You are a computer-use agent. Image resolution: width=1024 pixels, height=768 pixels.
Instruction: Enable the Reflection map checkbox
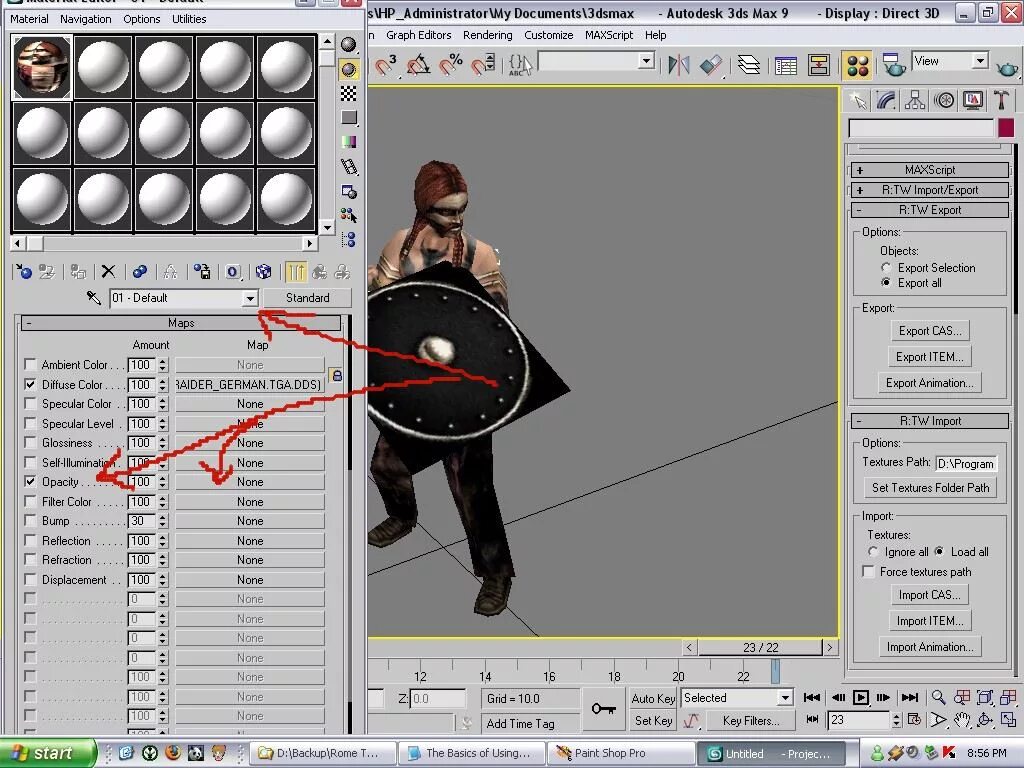coord(30,540)
